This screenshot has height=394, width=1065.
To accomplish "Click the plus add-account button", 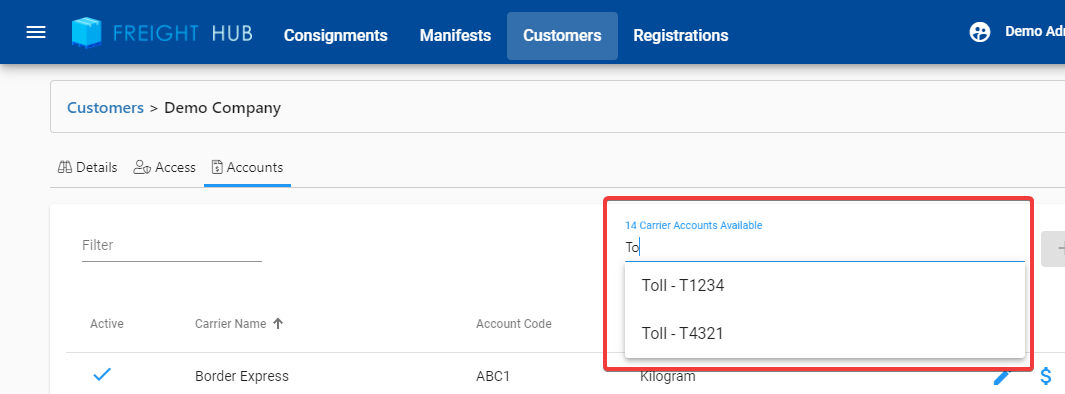I will click(x=1054, y=249).
